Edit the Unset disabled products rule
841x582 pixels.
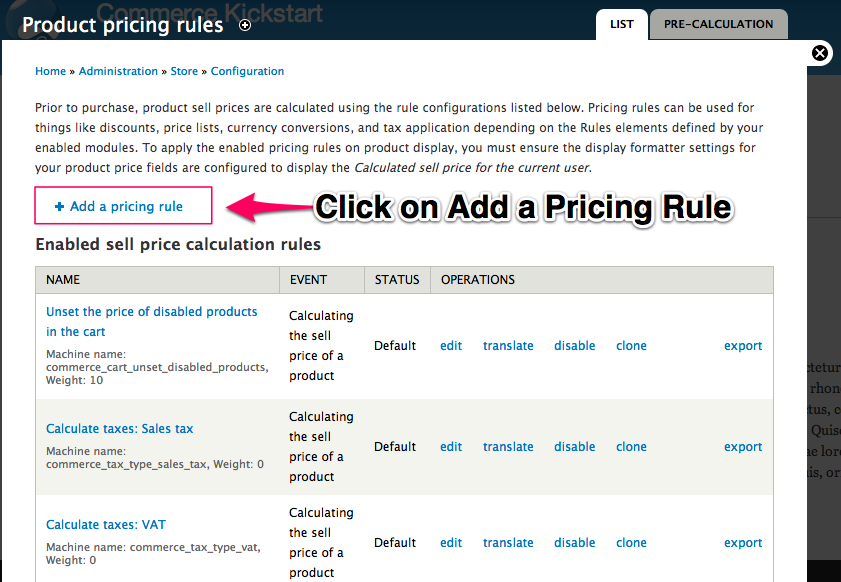pos(450,345)
